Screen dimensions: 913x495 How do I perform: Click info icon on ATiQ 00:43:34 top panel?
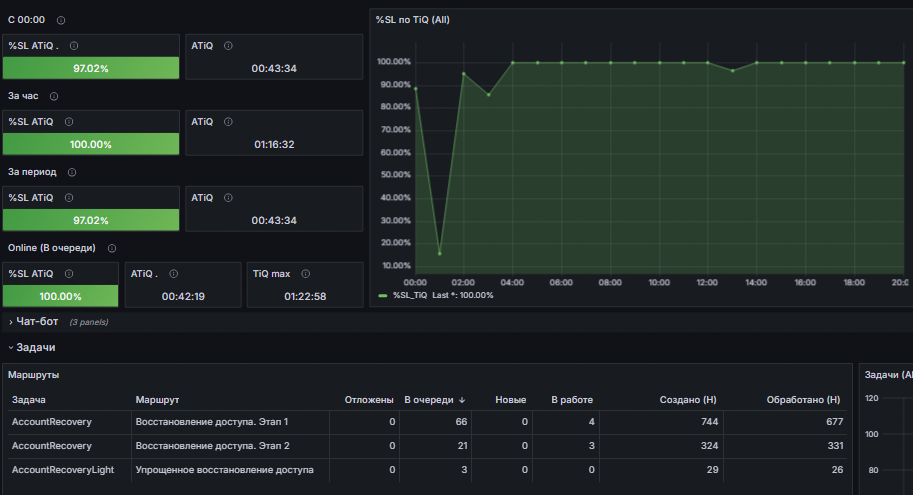pos(228,46)
